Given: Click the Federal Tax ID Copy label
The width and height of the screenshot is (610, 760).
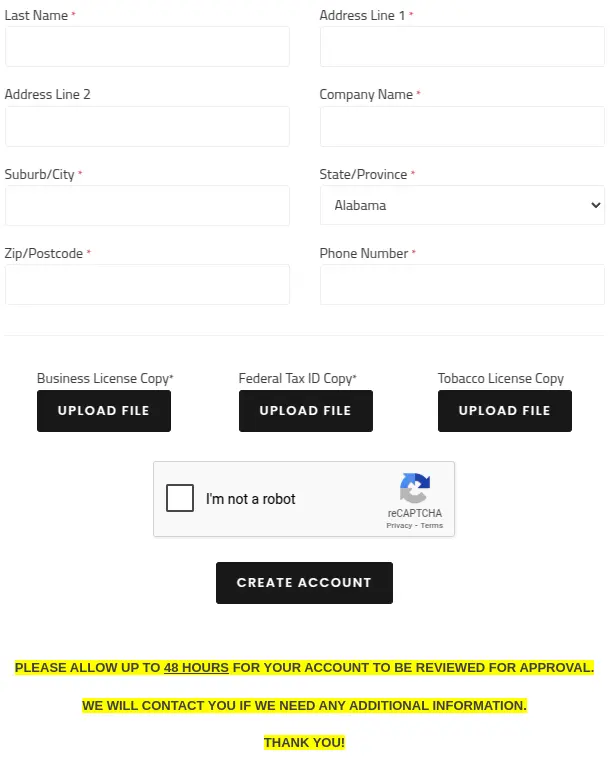Looking at the screenshot, I should click(x=297, y=378).
